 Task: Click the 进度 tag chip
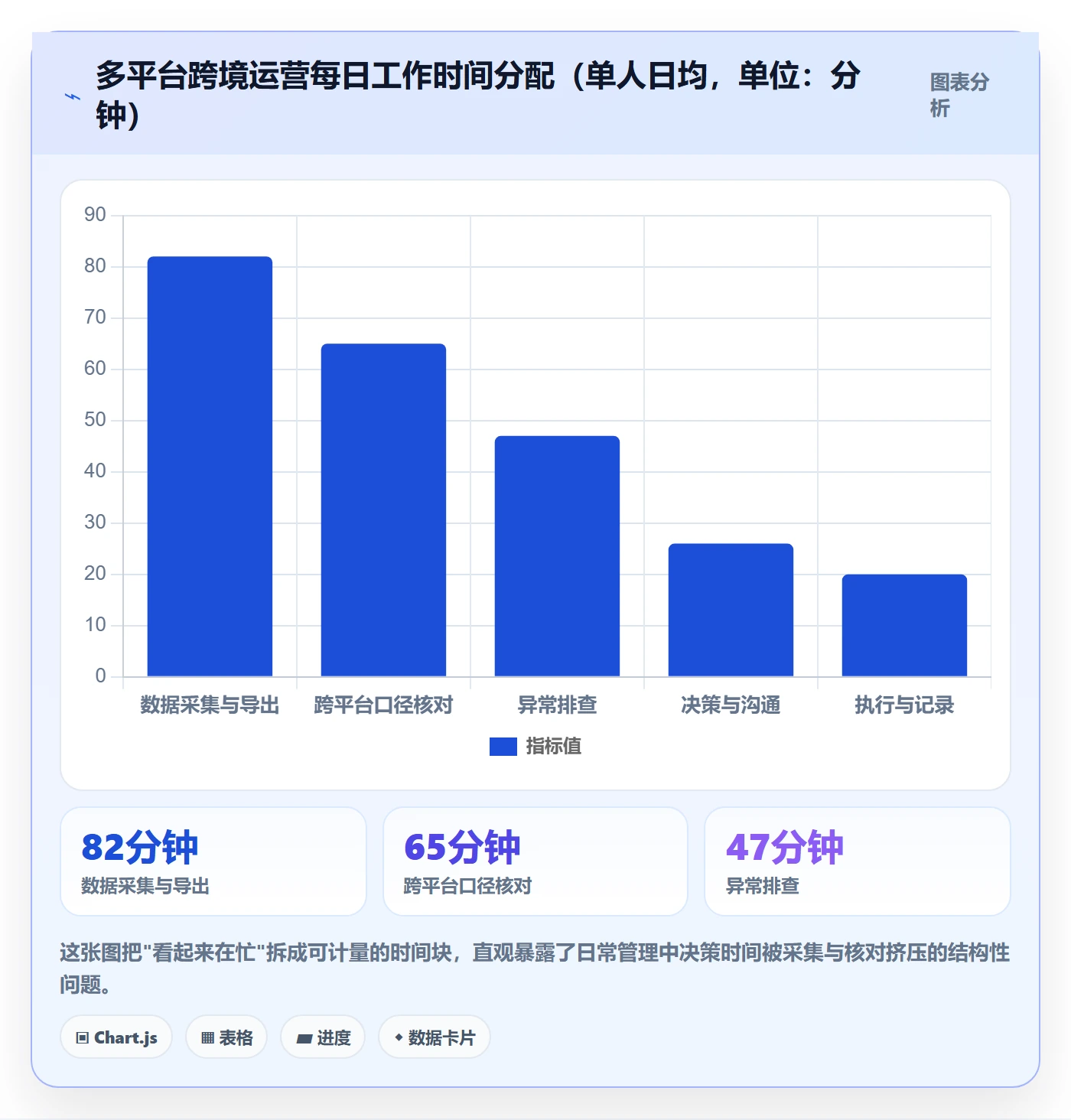click(323, 1037)
